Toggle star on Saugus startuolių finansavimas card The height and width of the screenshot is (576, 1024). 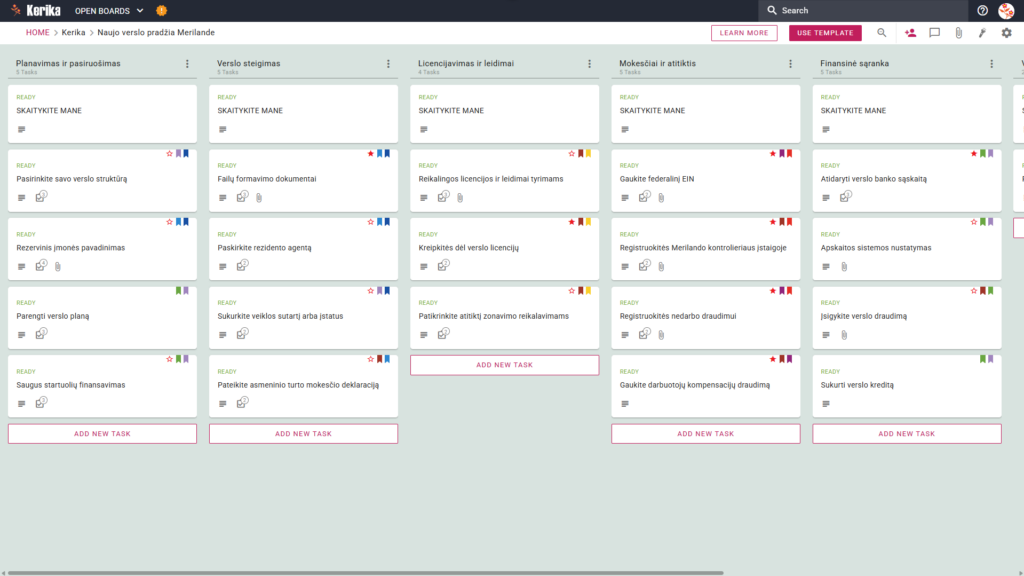pyautogui.click(x=169, y=359)
